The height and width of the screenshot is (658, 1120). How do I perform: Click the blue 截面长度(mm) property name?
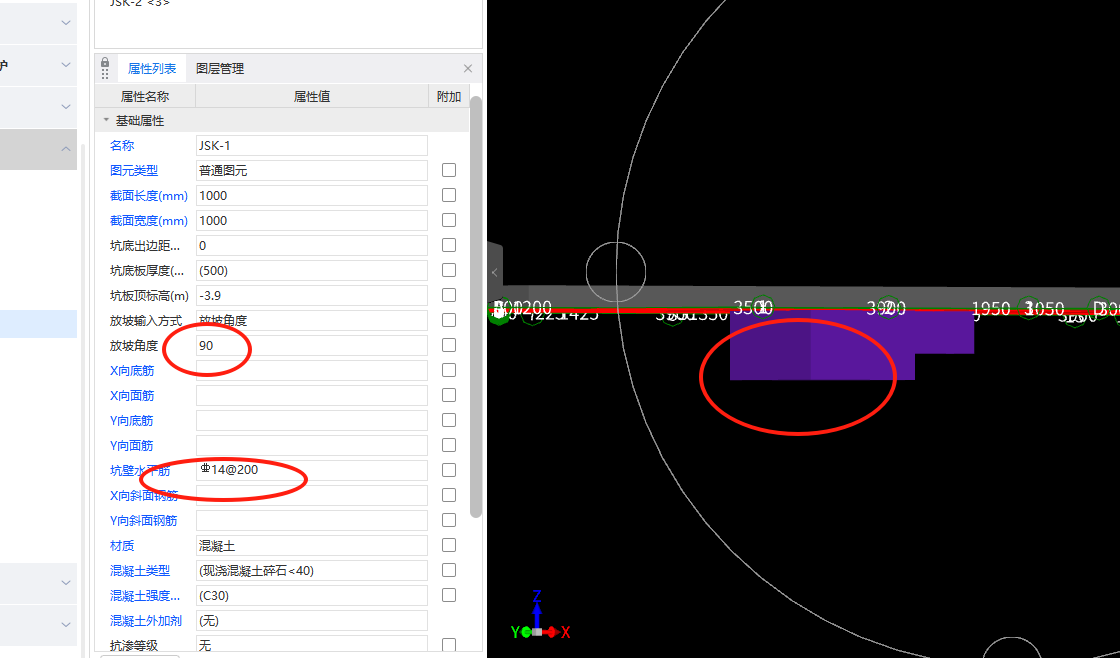click(x=149, y=196)
